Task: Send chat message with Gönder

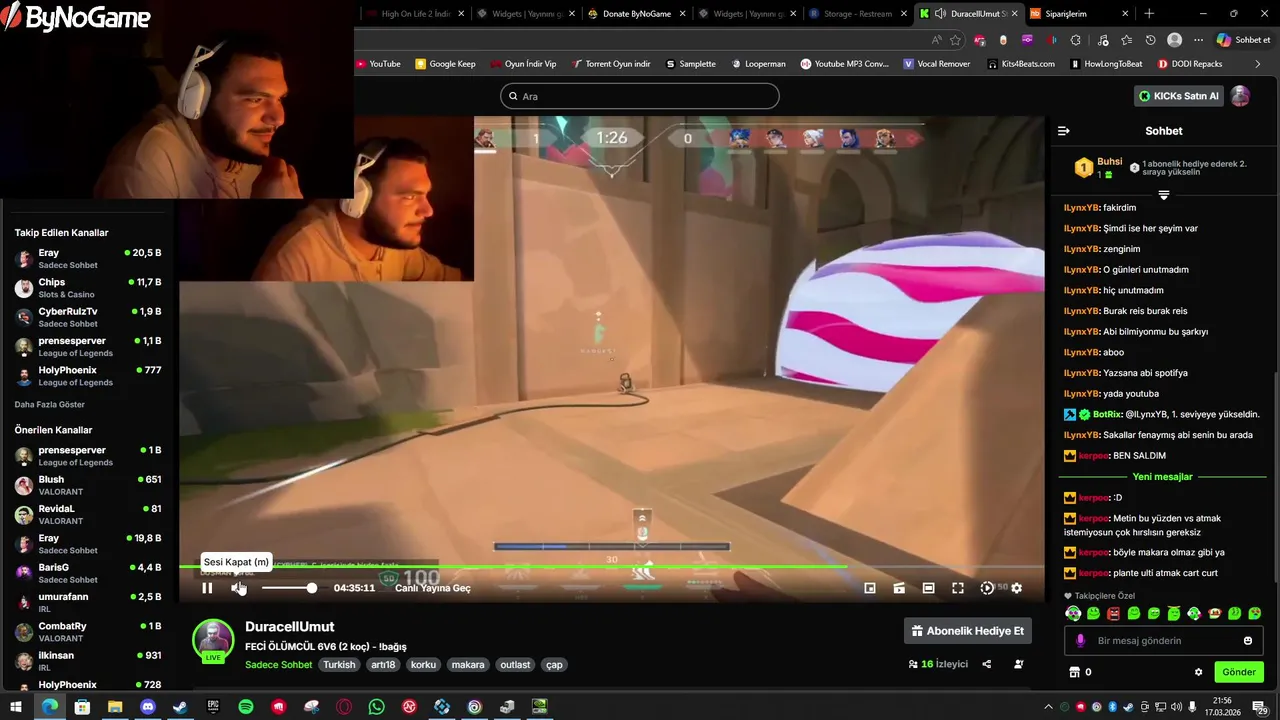Action: click(x=1238, y=672)
